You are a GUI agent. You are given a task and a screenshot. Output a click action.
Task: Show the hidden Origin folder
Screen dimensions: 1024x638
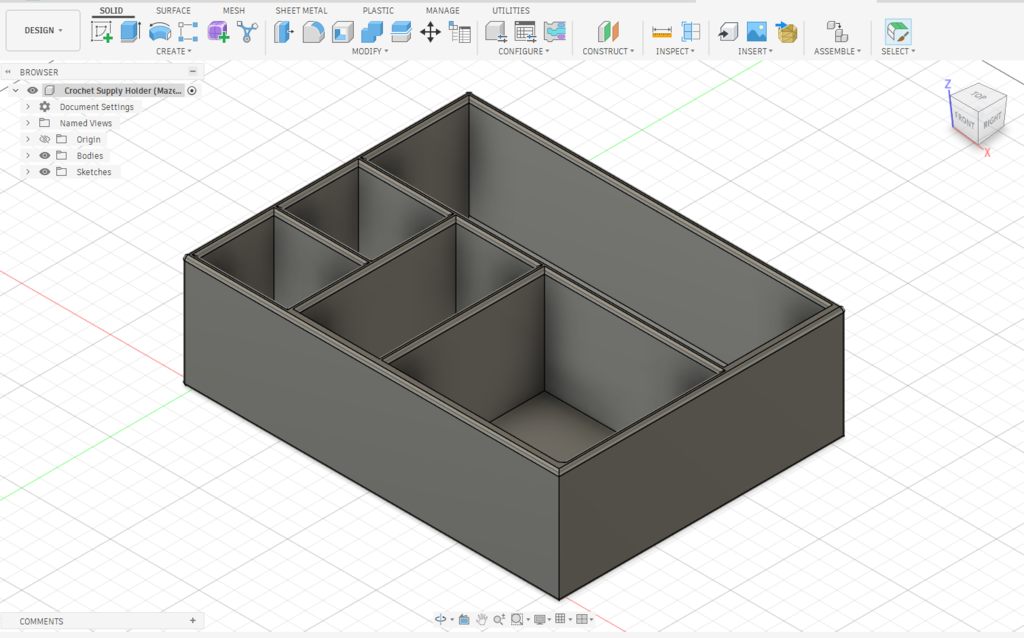point(44,139)
